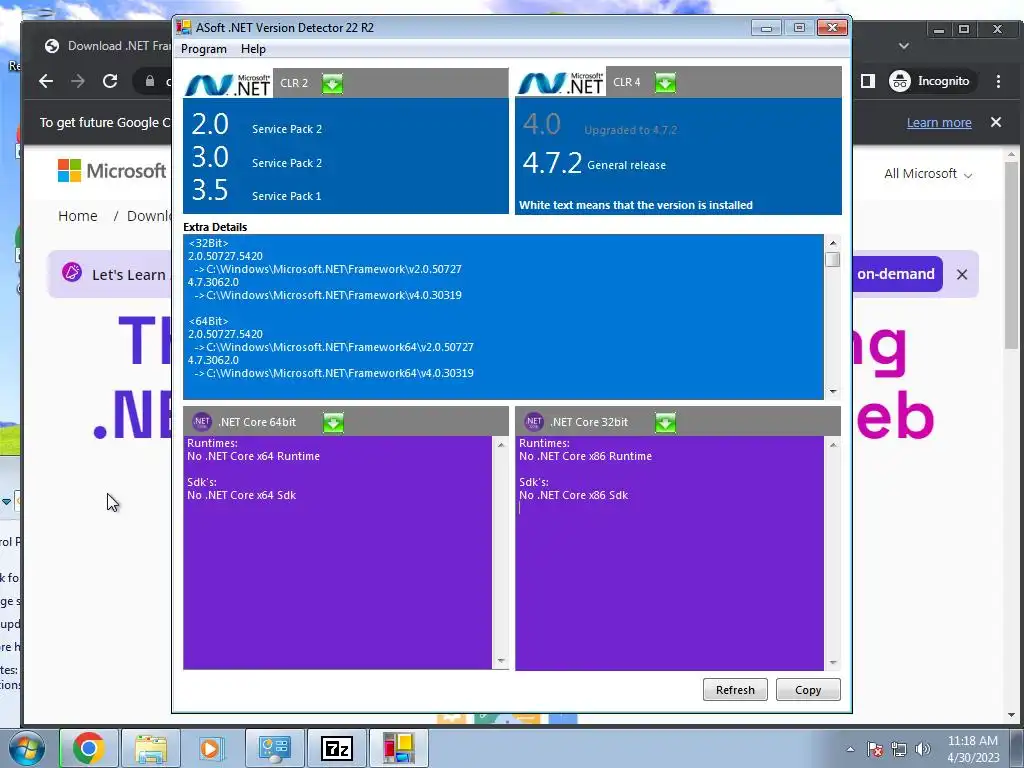The height and width of the screenshot is (768, 1024).
Task: Click the .NET Core 64bit green download icon
Action: tap(333, 423)
